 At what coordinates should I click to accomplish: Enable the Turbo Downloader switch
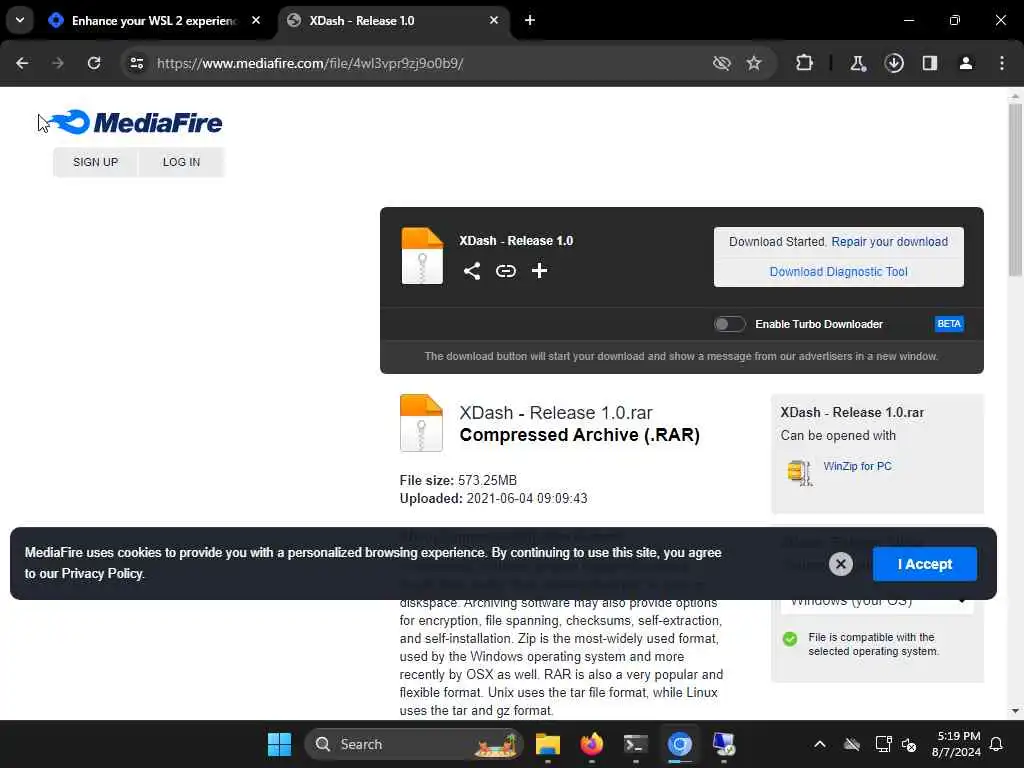pos(729,324)
